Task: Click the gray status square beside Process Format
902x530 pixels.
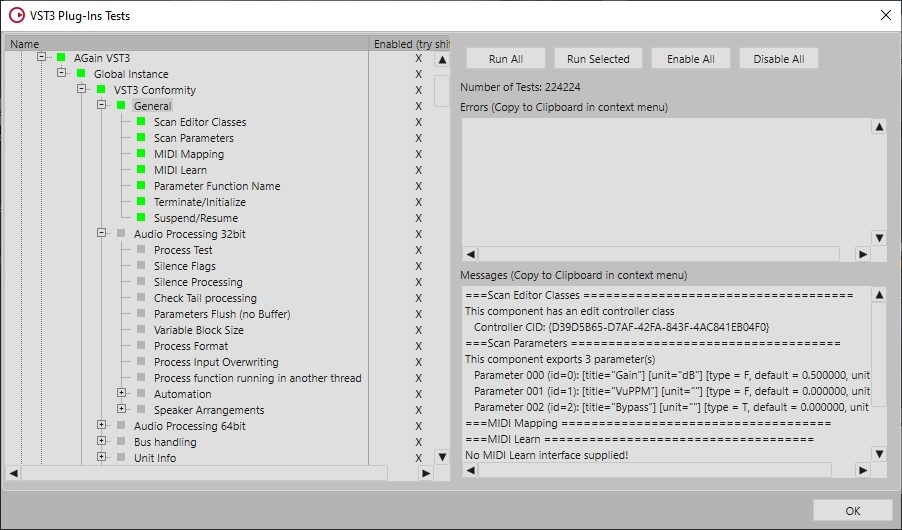Action: click(141, 345)
